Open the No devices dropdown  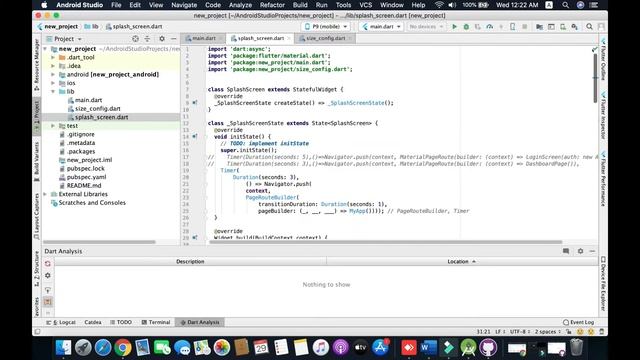(426, 27)
